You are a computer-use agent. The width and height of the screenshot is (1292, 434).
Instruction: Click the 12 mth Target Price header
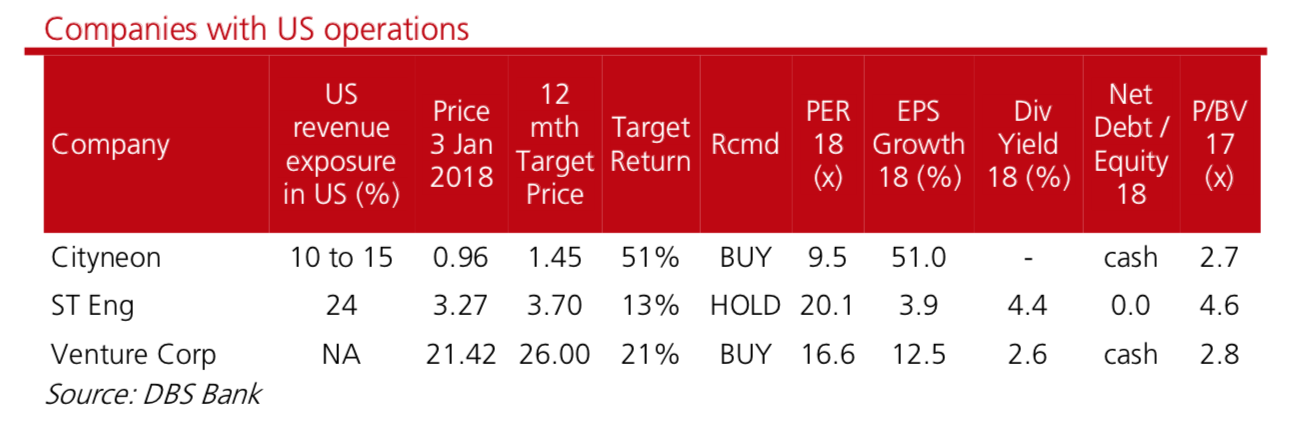(x=554, y=145)
